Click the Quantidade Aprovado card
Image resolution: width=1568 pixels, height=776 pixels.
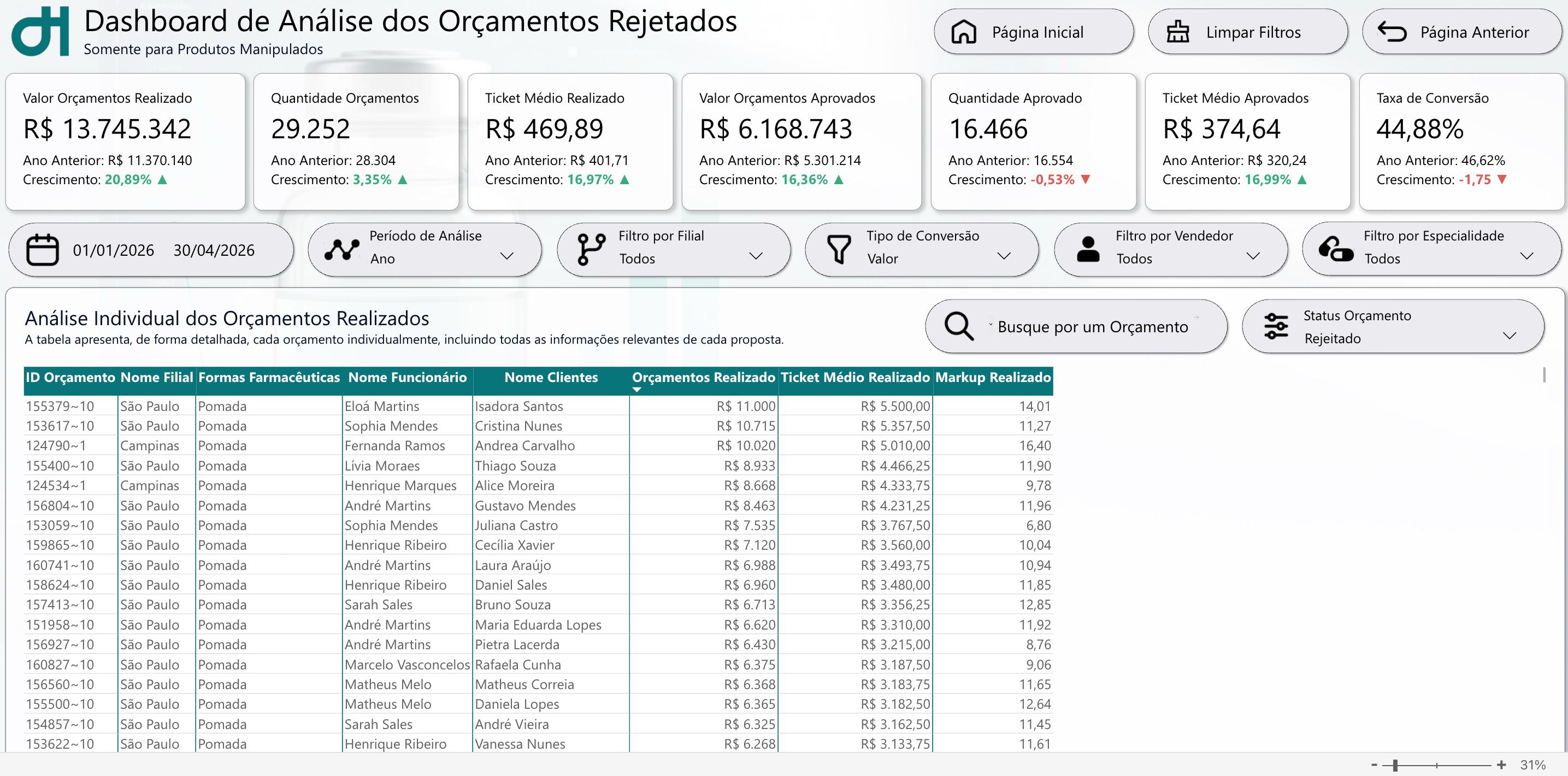click(x=1033, y=142)
